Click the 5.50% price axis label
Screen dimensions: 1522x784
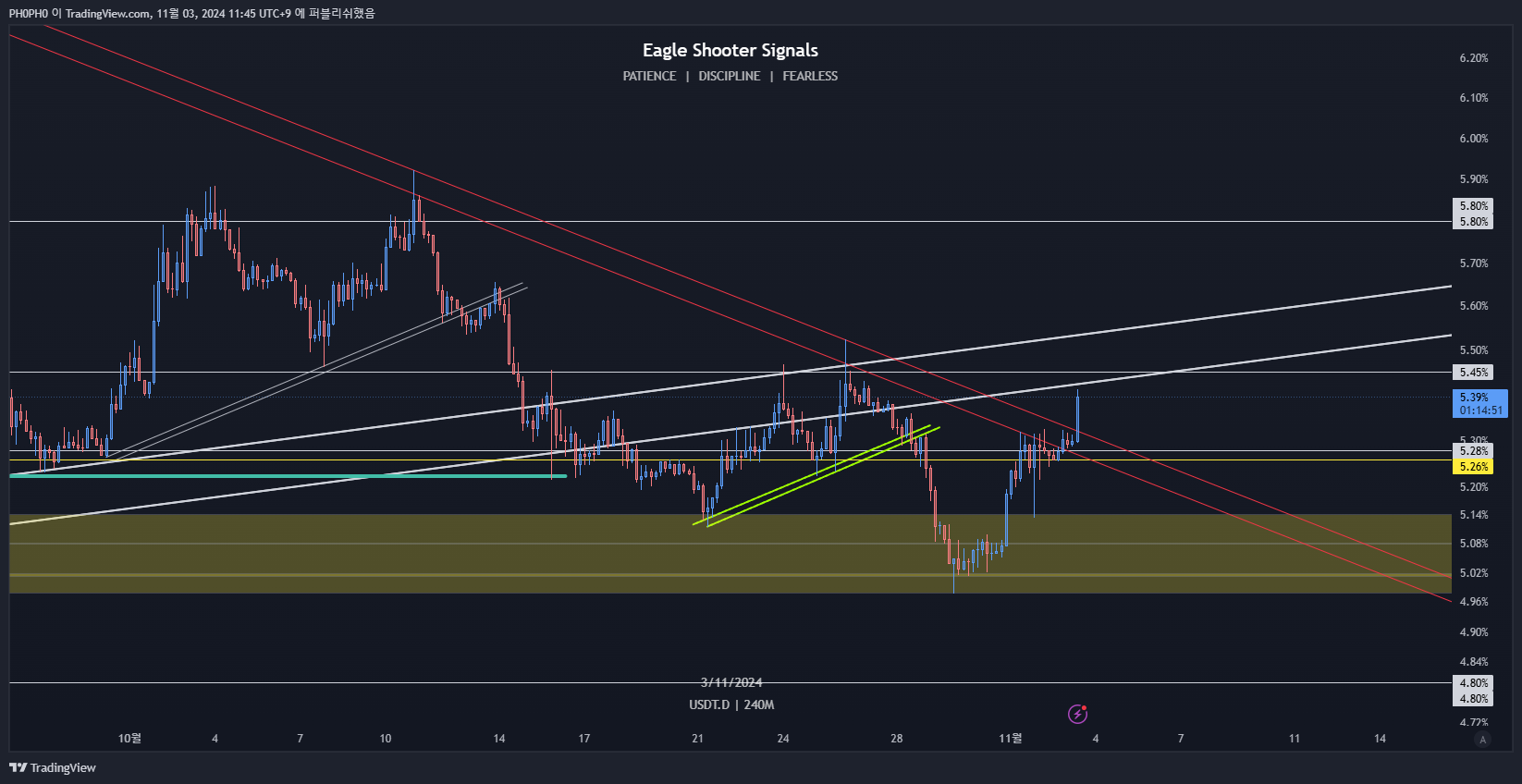point(1474,350)
